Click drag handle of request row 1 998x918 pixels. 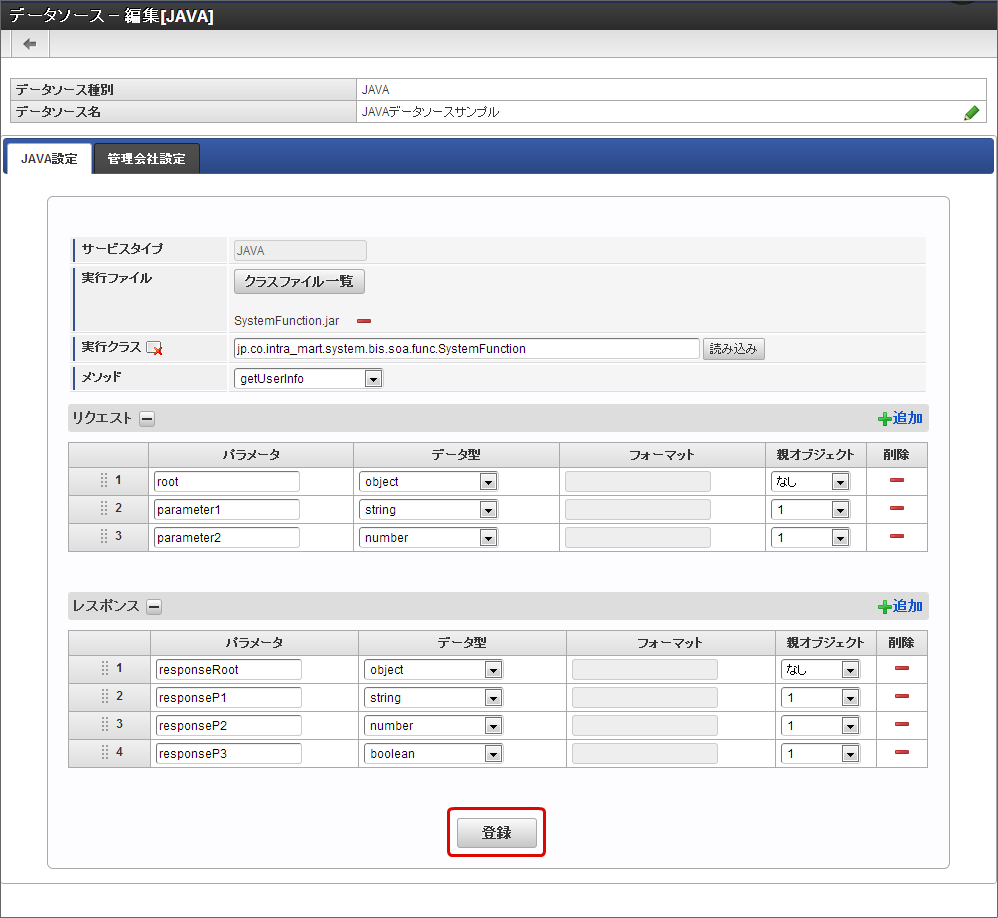coord(104,481)
